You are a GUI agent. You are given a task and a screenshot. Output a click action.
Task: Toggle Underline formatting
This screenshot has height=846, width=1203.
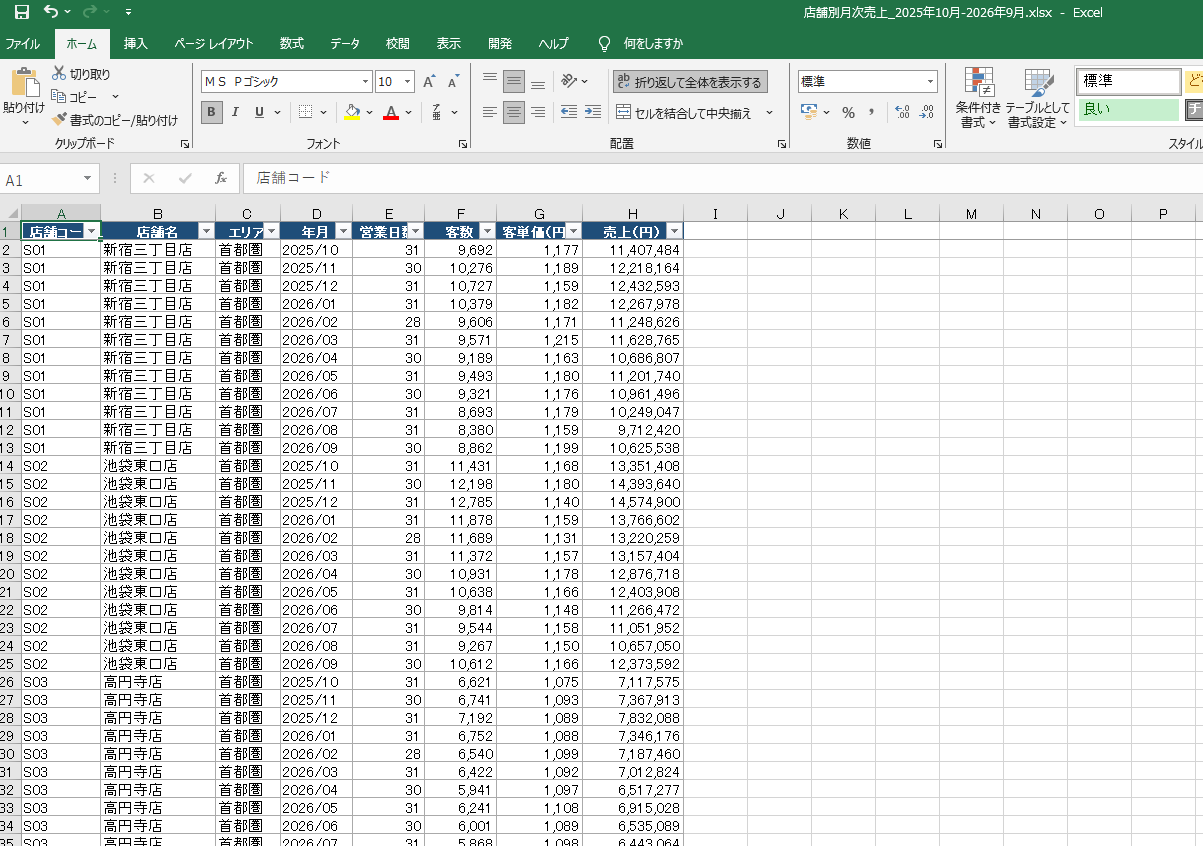[260, 112]
